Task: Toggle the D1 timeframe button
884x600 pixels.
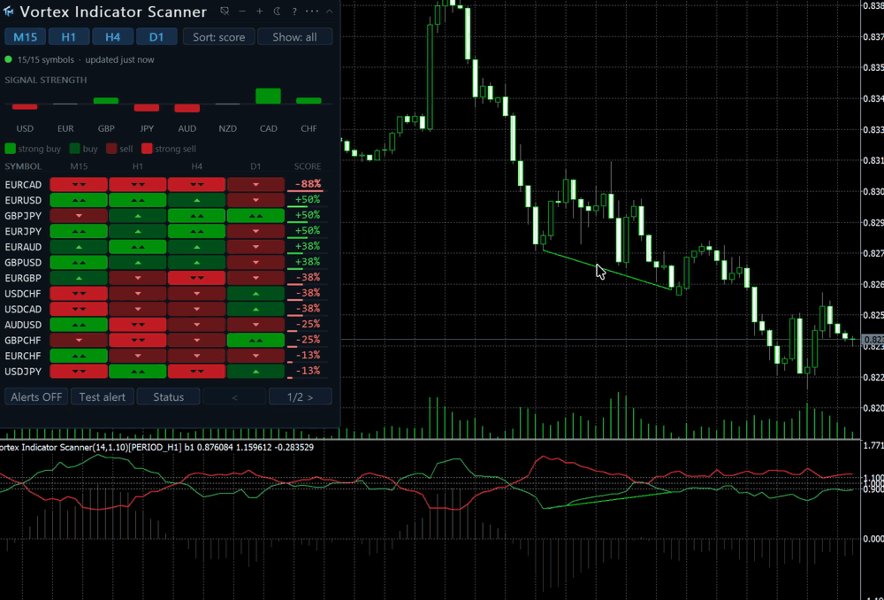Action: [x=156, y=37]
